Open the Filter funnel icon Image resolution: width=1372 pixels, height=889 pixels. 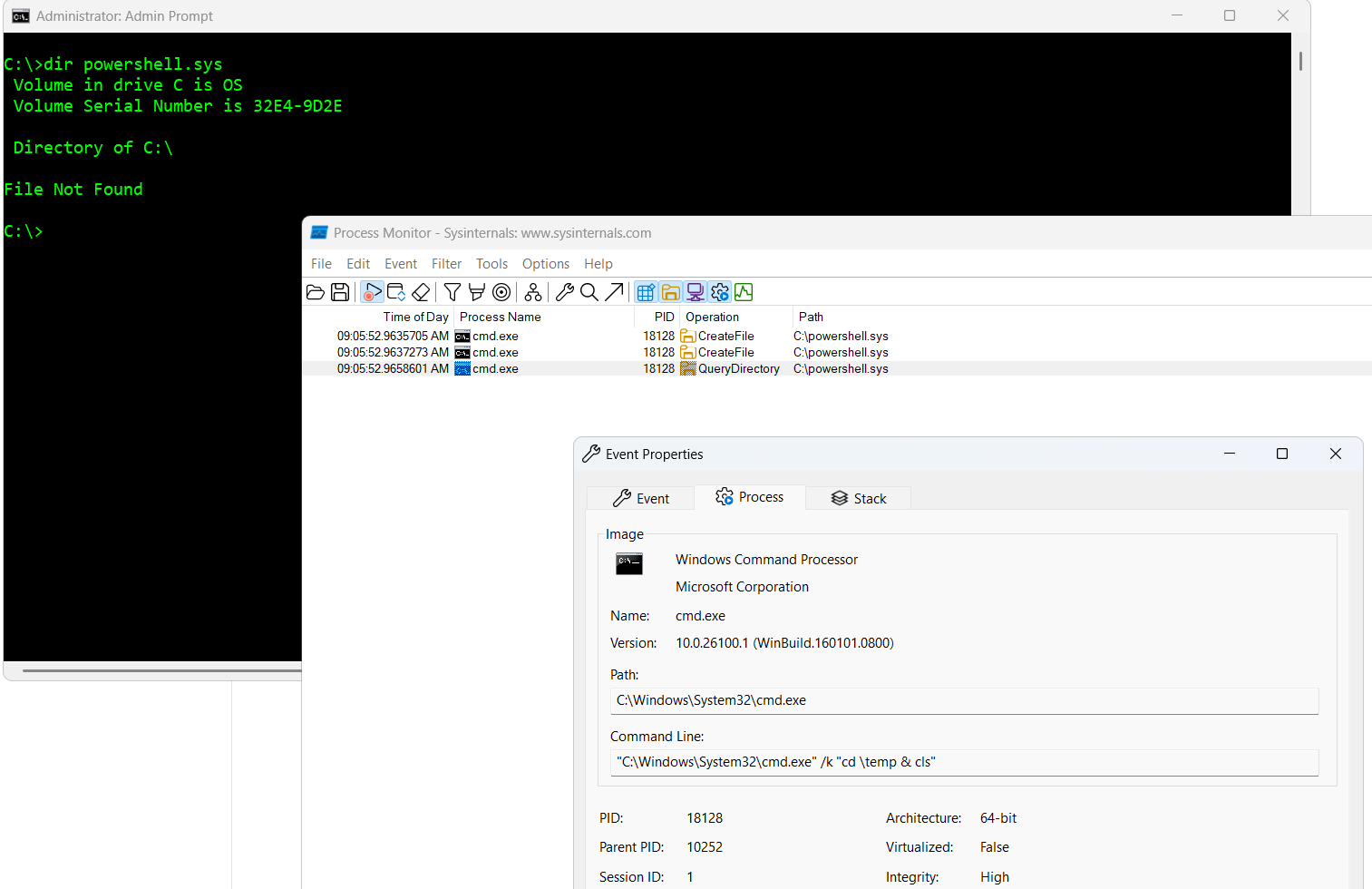click(x=452, y=292)
